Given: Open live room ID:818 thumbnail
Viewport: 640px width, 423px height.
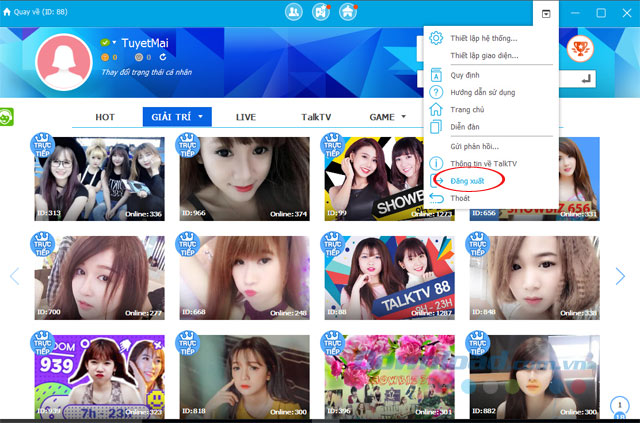Looking at the screenshot, I should (244, 377).
